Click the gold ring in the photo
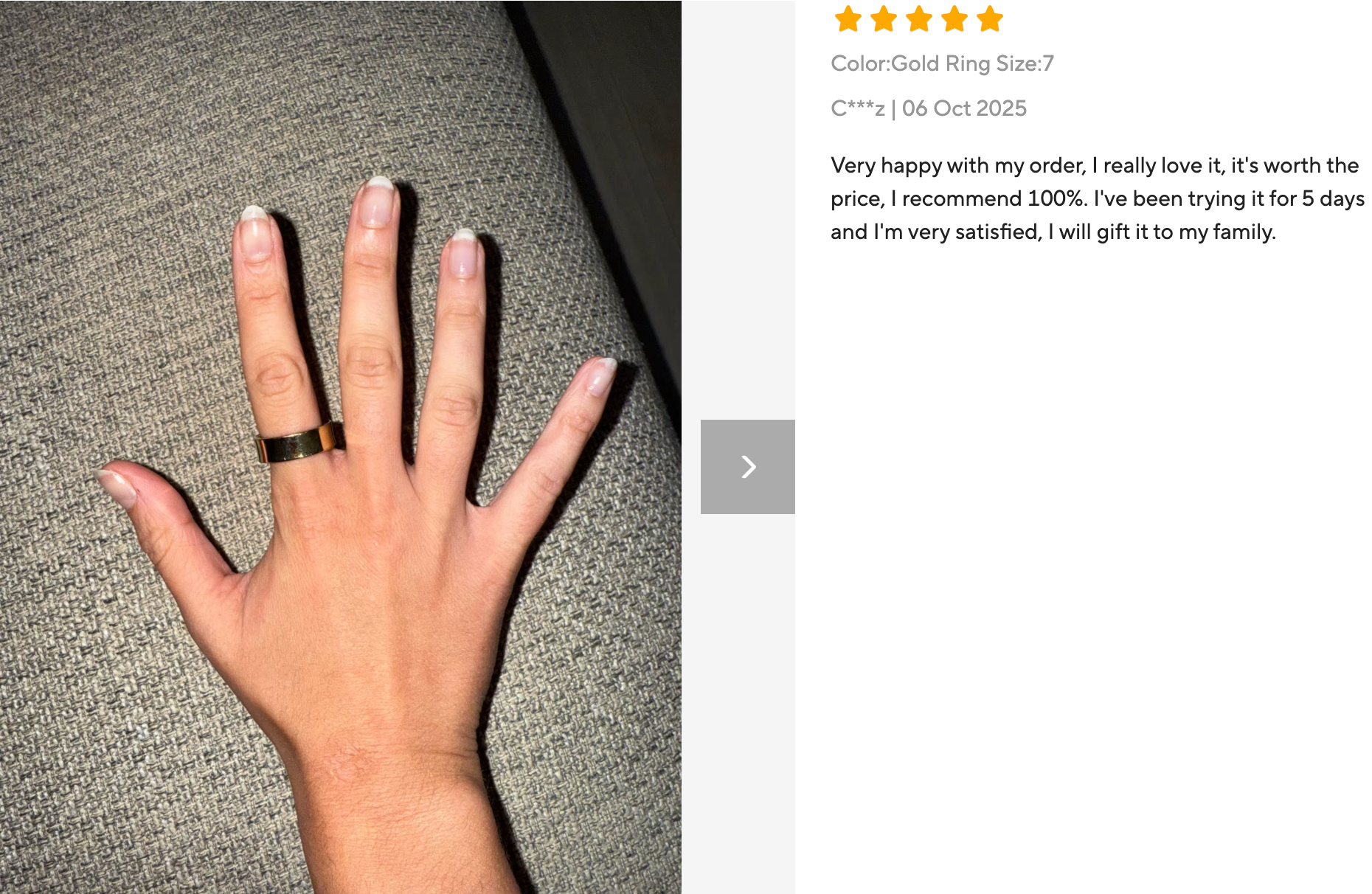 click(x=299, y=443)
